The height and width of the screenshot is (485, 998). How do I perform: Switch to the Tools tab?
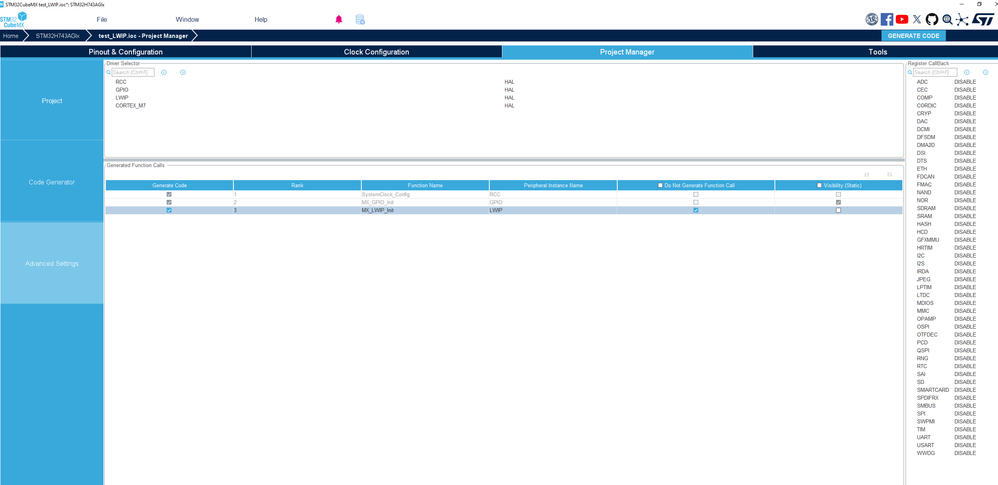878,52
